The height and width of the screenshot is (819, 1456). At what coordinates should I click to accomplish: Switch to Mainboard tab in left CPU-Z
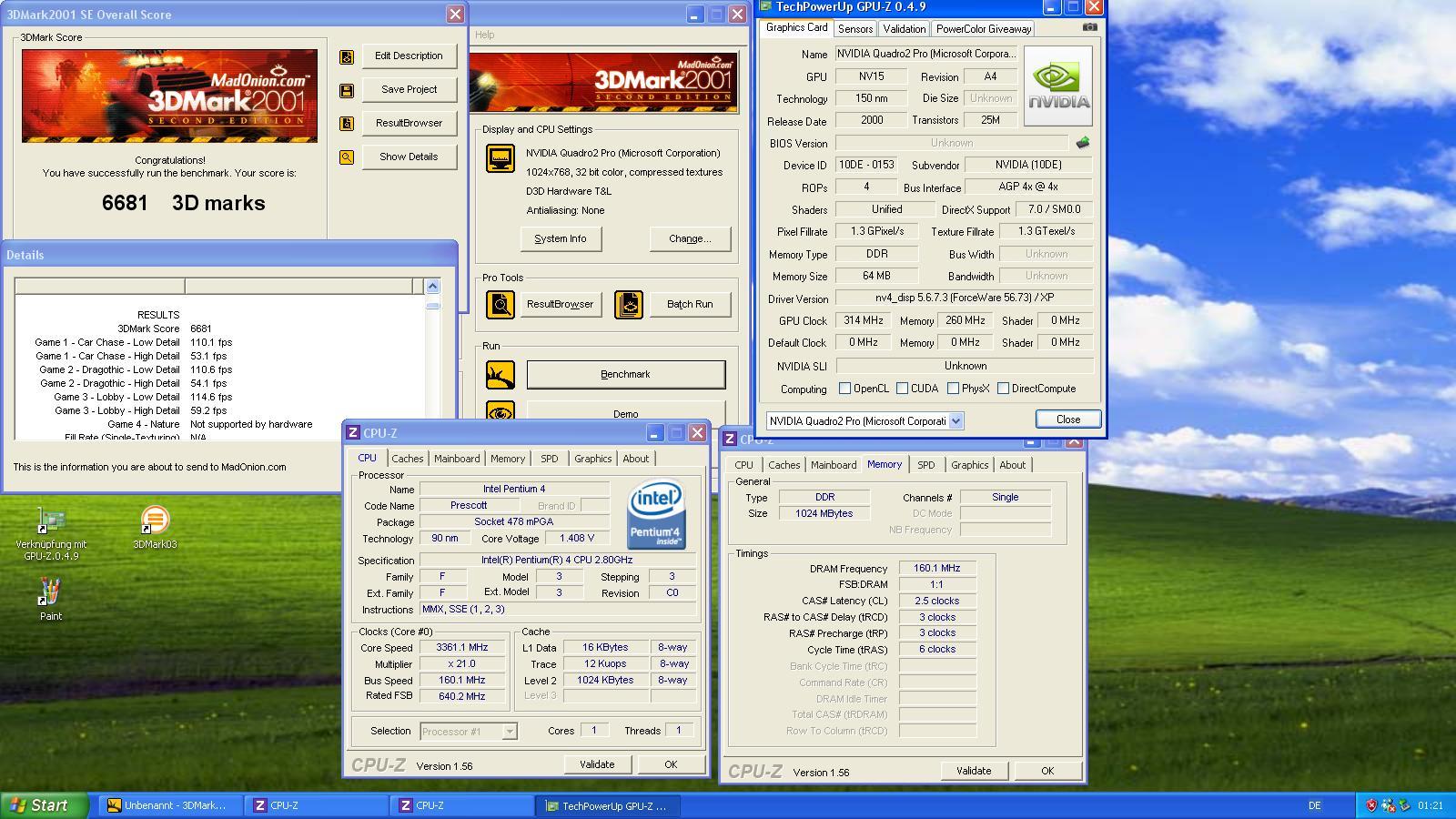tap(457, 459)
